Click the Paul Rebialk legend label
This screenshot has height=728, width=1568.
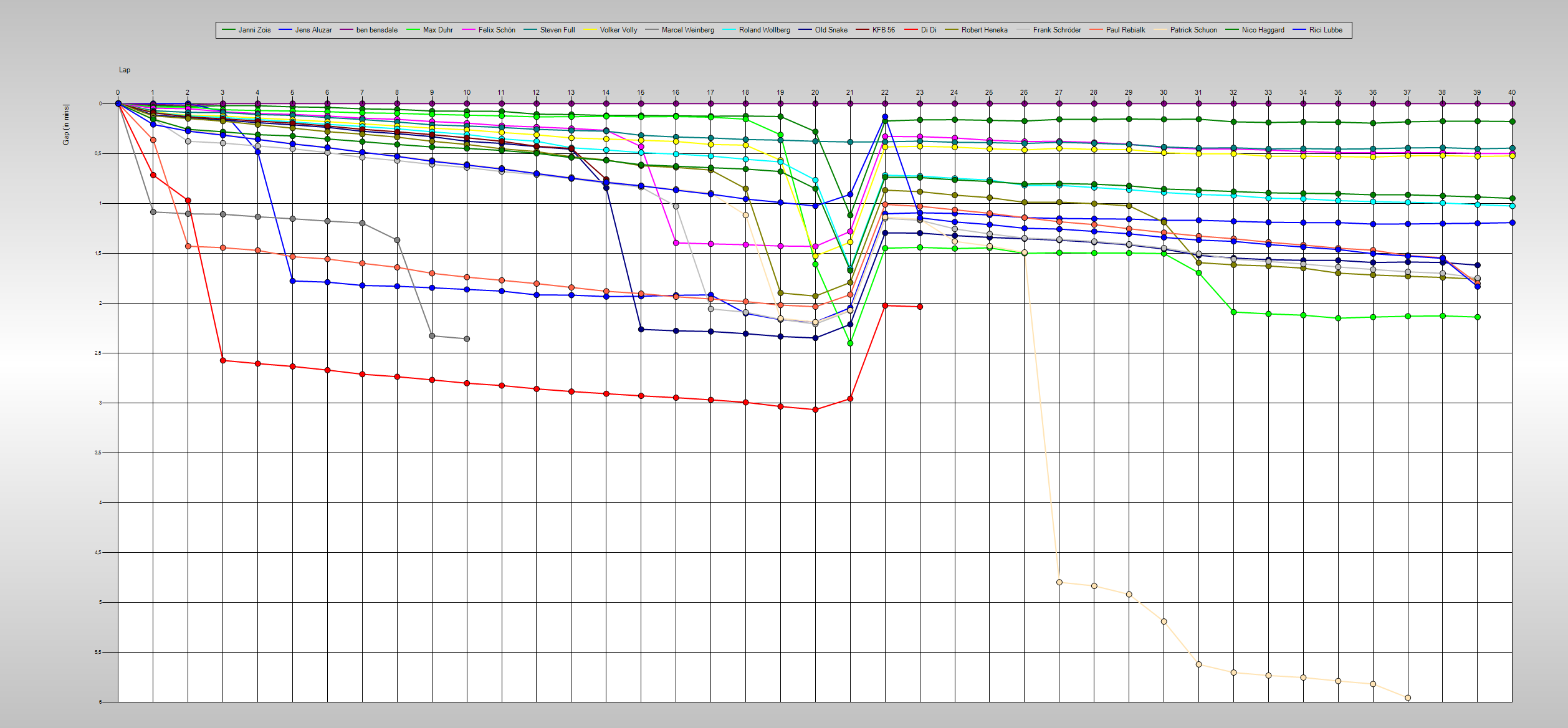(x=1125, y=30)
